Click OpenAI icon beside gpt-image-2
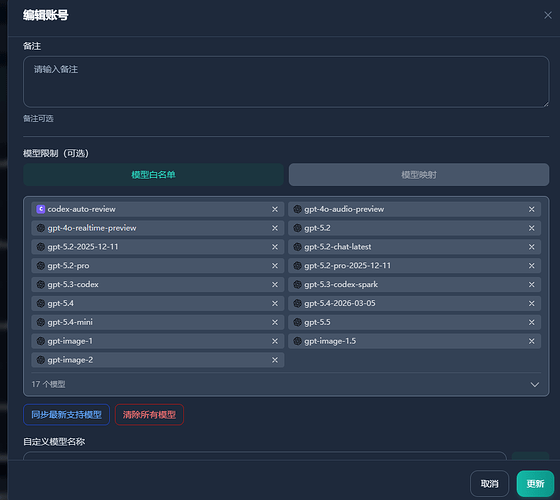 (x=41, y=360)
